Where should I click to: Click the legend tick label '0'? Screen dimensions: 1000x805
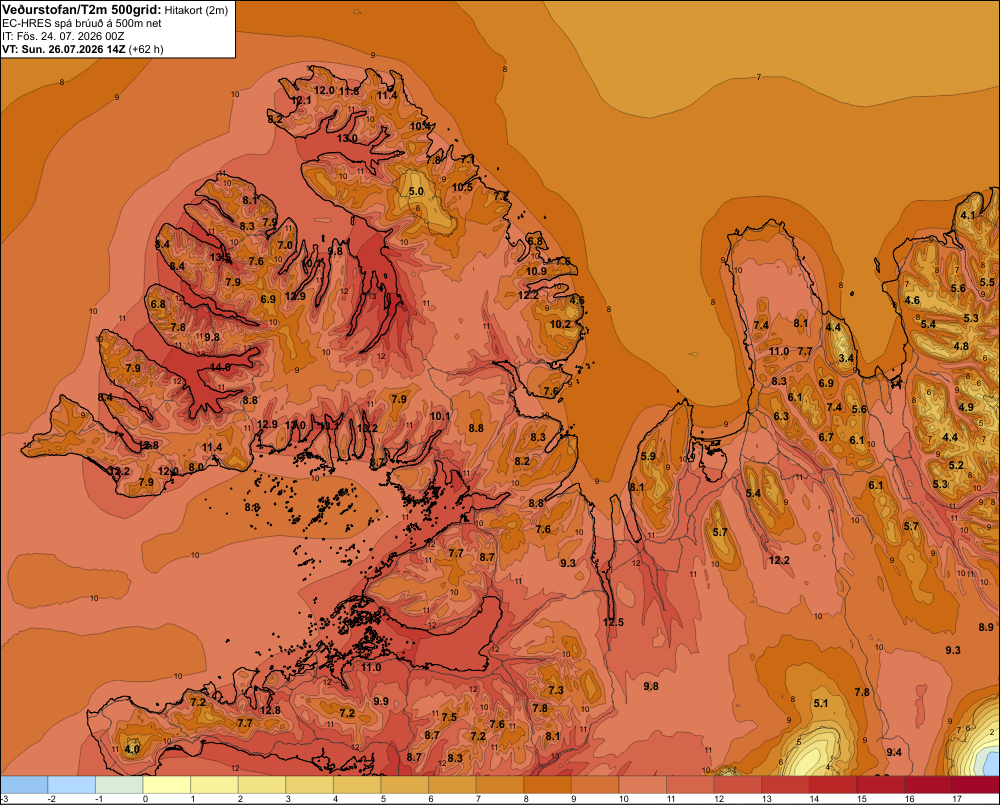tap(145, 799)
